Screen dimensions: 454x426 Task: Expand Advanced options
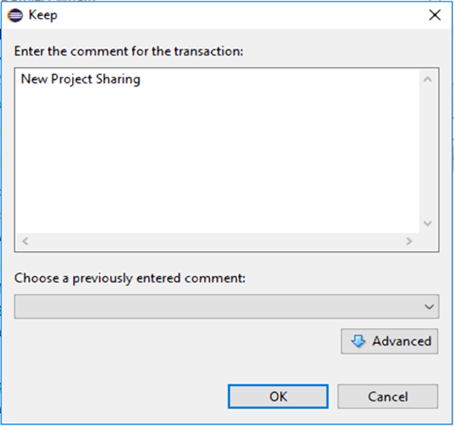[x=389, y=341]
